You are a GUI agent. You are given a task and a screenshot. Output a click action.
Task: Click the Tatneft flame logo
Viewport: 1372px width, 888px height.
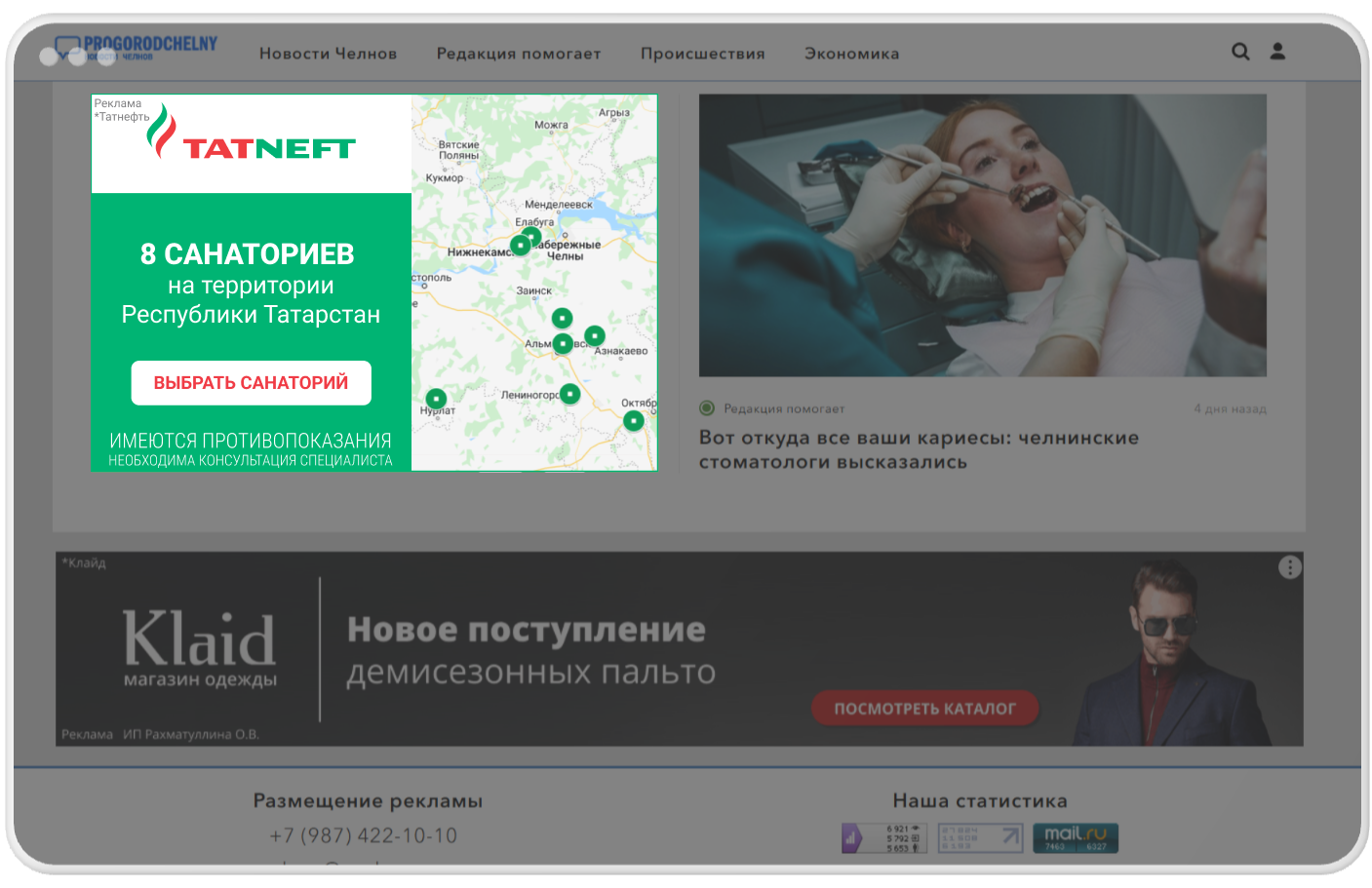pos(161,132)
